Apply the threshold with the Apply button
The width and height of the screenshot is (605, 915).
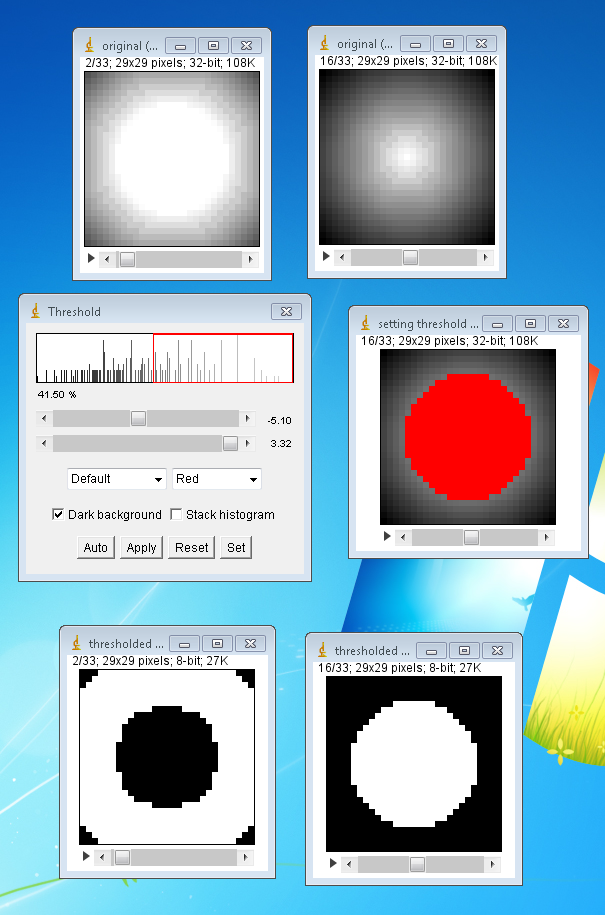point(141,548)
